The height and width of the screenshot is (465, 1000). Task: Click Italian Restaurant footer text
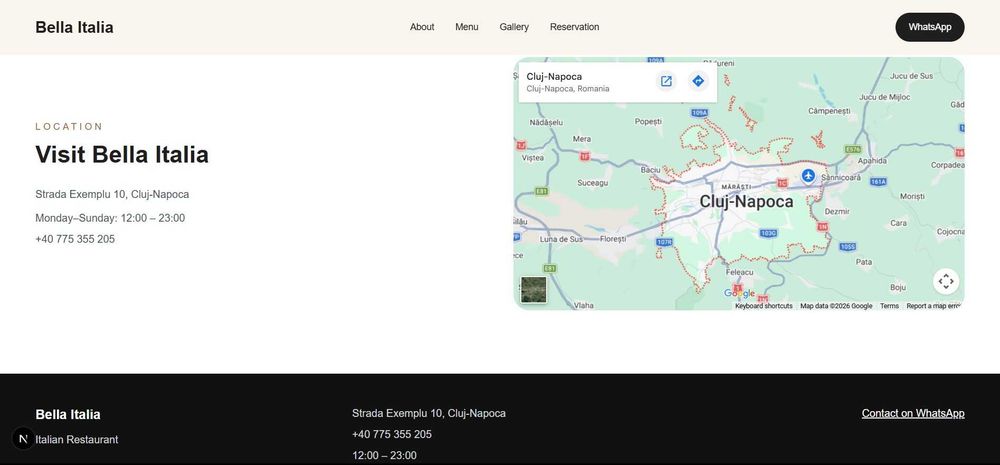point(77,439)
